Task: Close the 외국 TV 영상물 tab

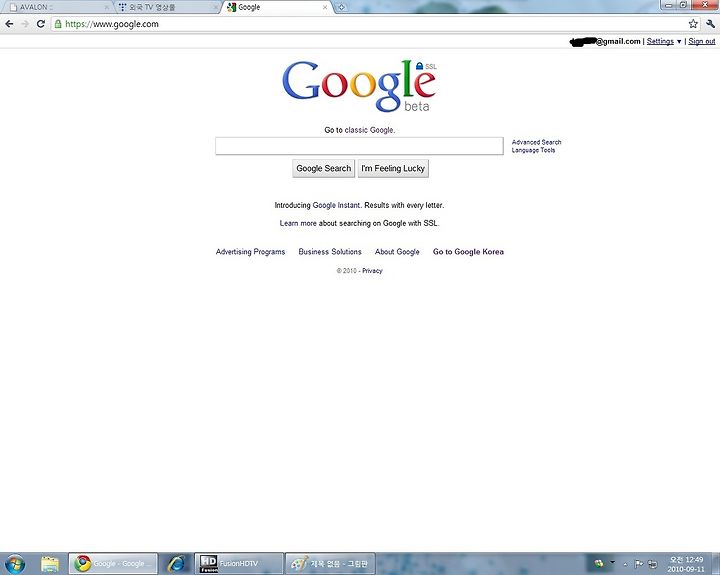Action: [215, 7]
